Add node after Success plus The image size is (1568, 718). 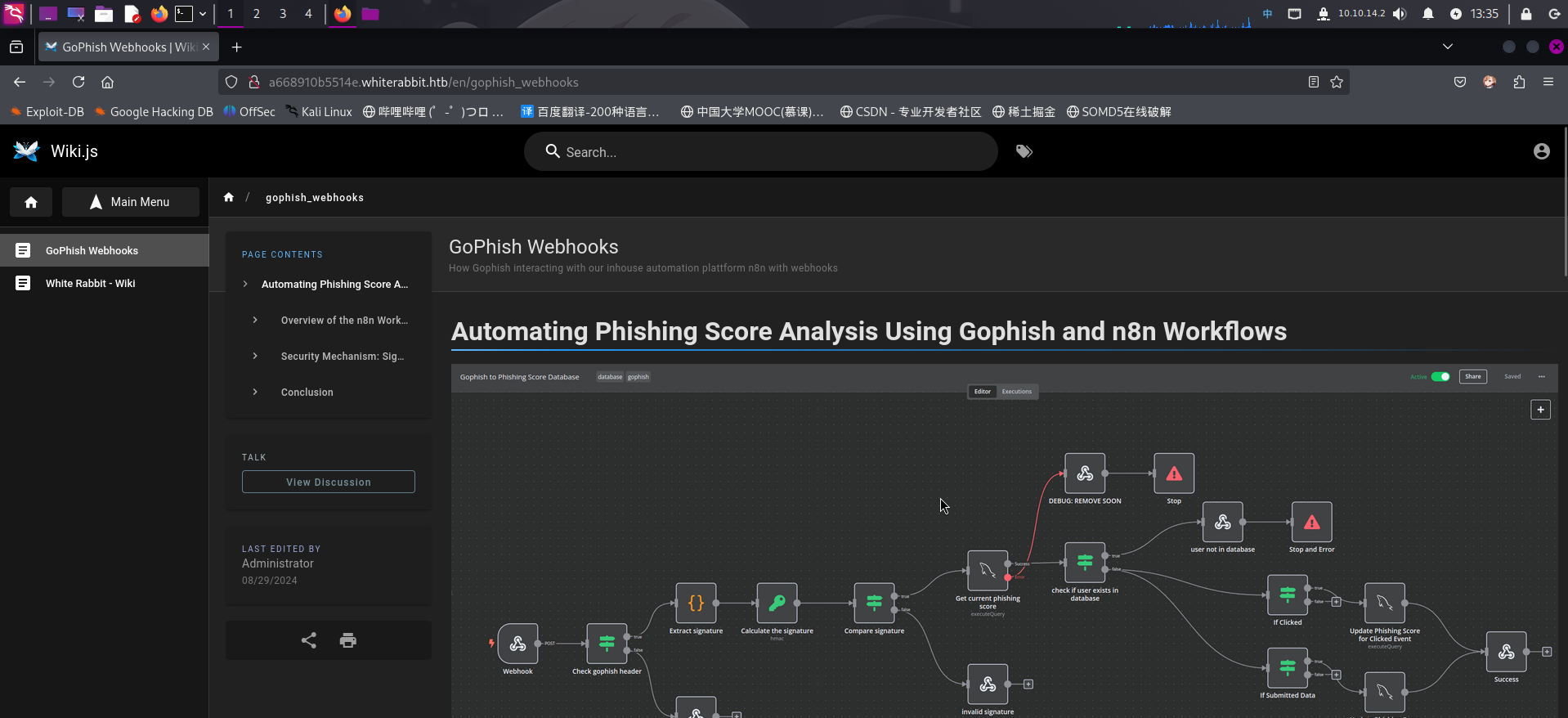click(1547, 652)
